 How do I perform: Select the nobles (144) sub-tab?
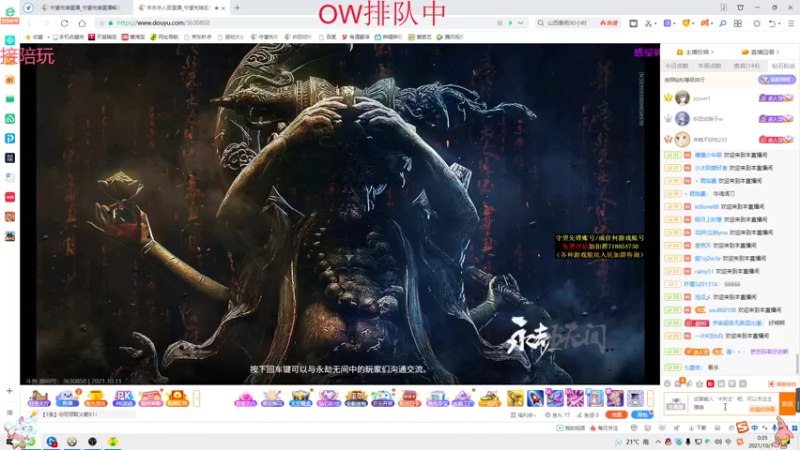[746, 66]
